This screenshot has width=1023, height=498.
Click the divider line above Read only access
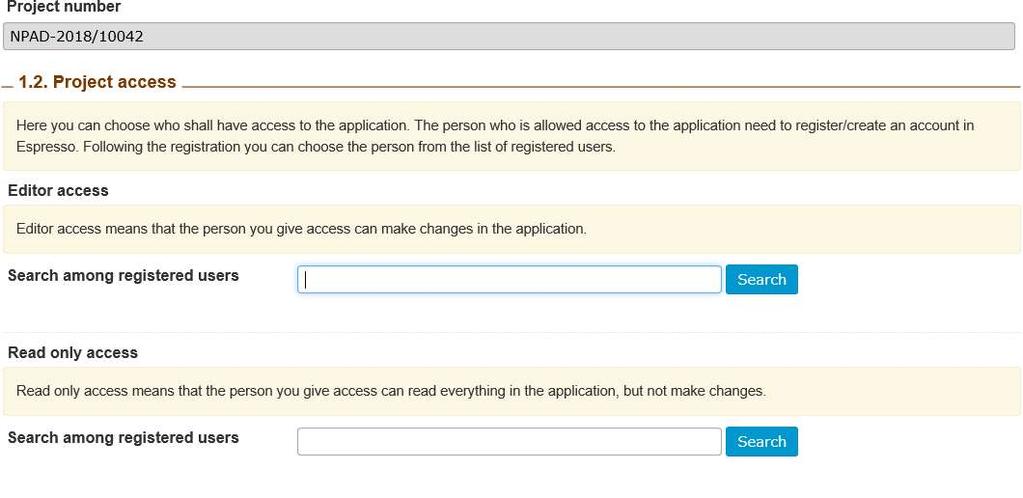point(512,332)
